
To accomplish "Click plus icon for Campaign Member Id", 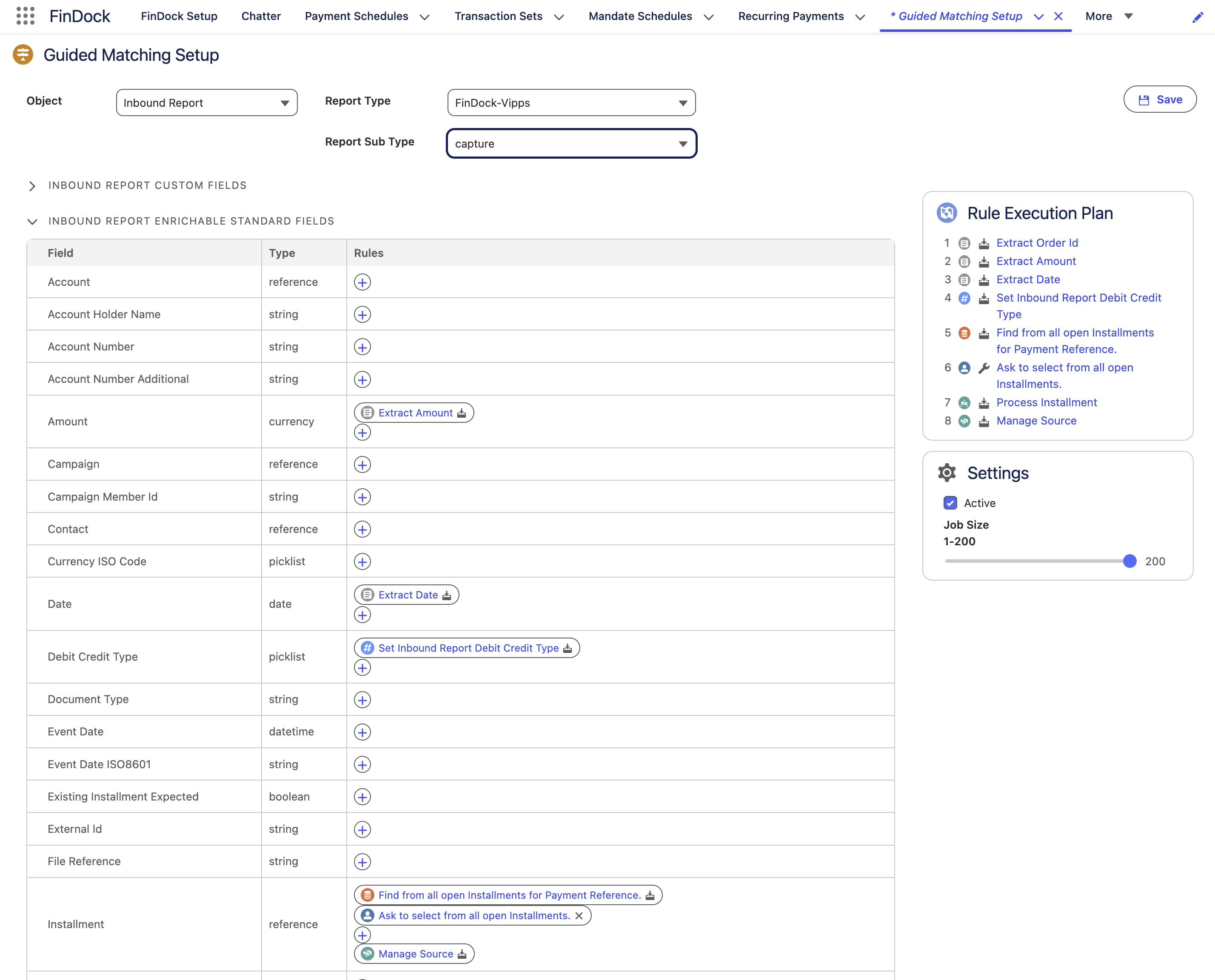I will (362, 497).
